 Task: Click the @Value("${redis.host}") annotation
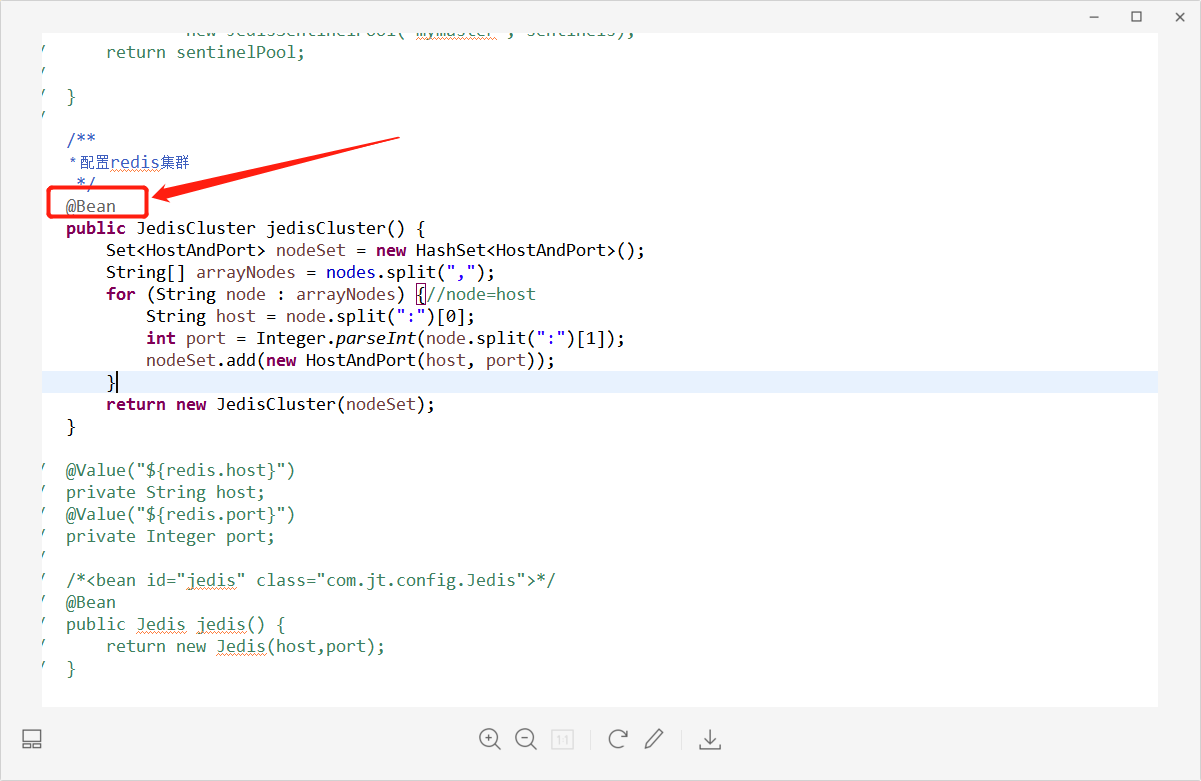click(180, 469)
